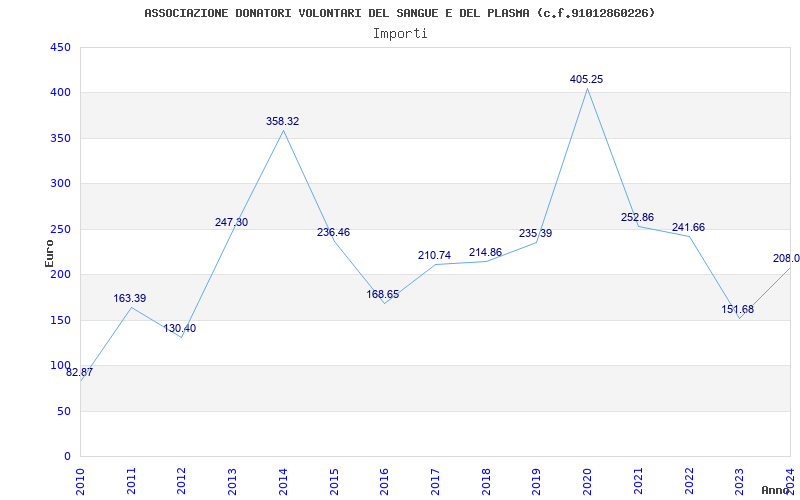Click the 250 y-axis tick label
This screenshot has height=500, width=800.
[x=60, y=229]
